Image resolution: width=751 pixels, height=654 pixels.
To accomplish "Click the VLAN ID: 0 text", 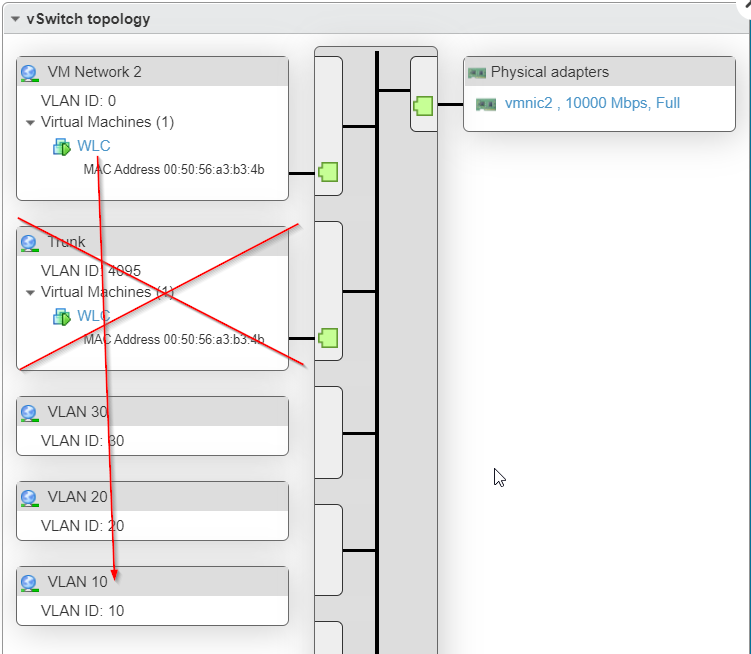I will (x=79, y=101).
